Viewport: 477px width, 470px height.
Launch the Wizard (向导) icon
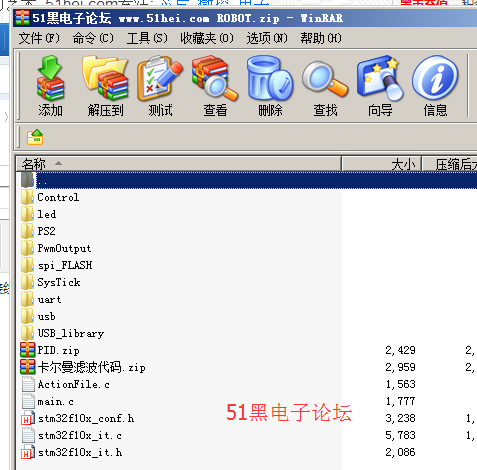380,79
